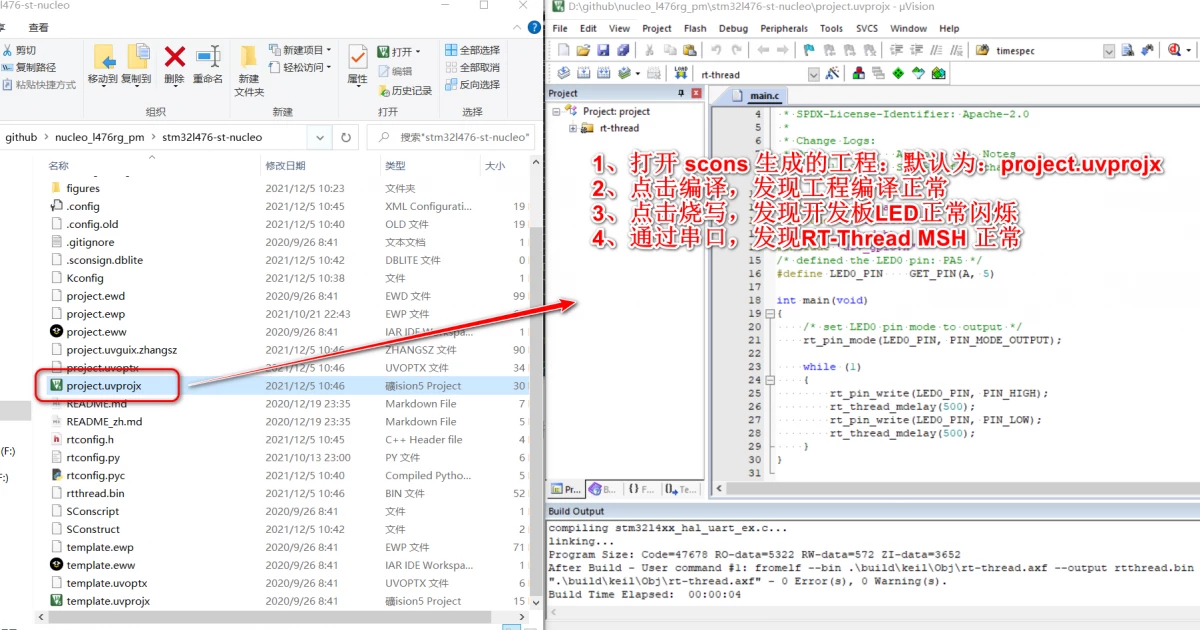The image size is (1200, 630).
Task: Click Save All icon in µVision
Action: pyautogui.click(x=623, y=50)
